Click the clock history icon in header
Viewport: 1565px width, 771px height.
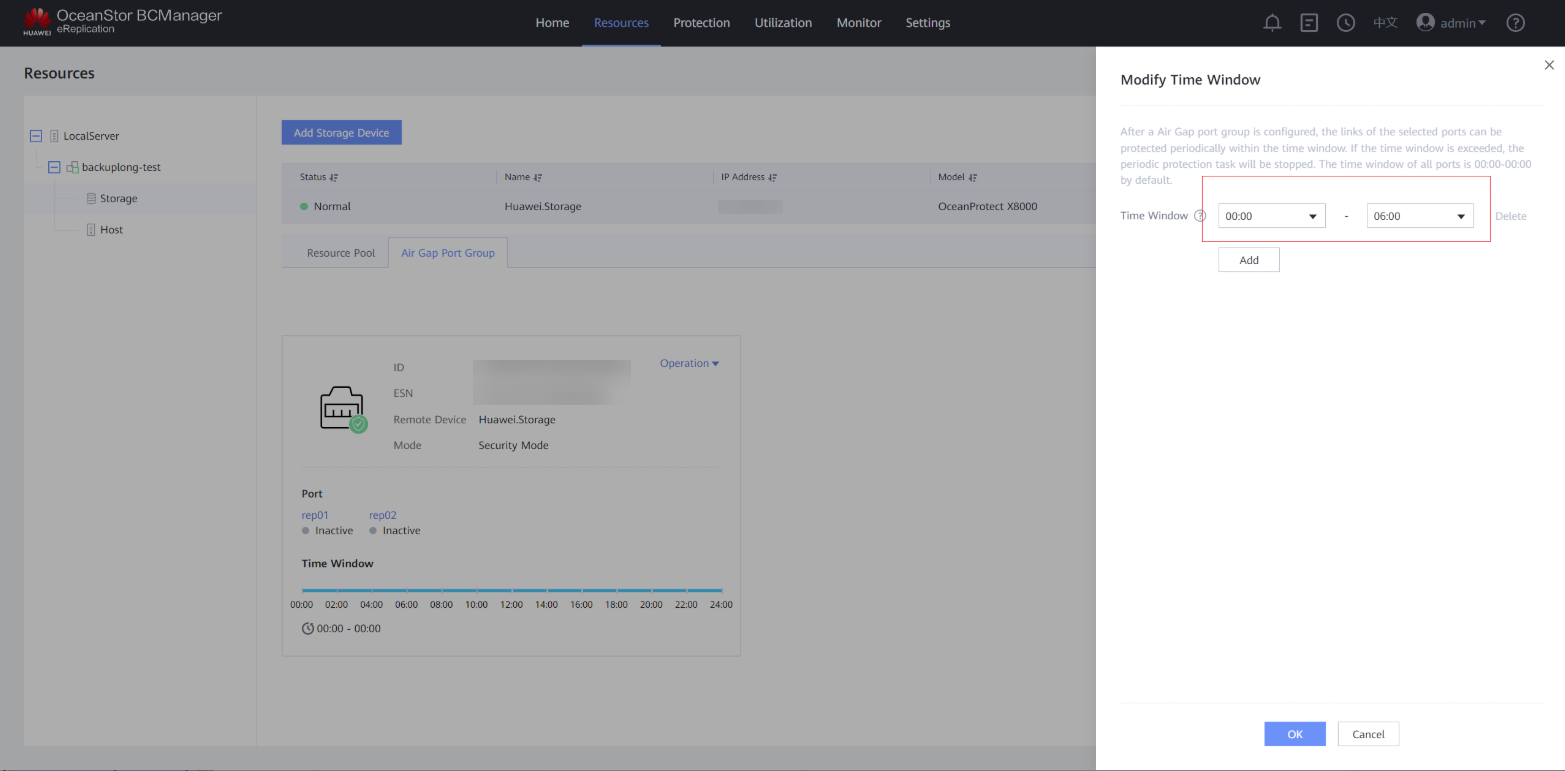(x=1346, y=23)
